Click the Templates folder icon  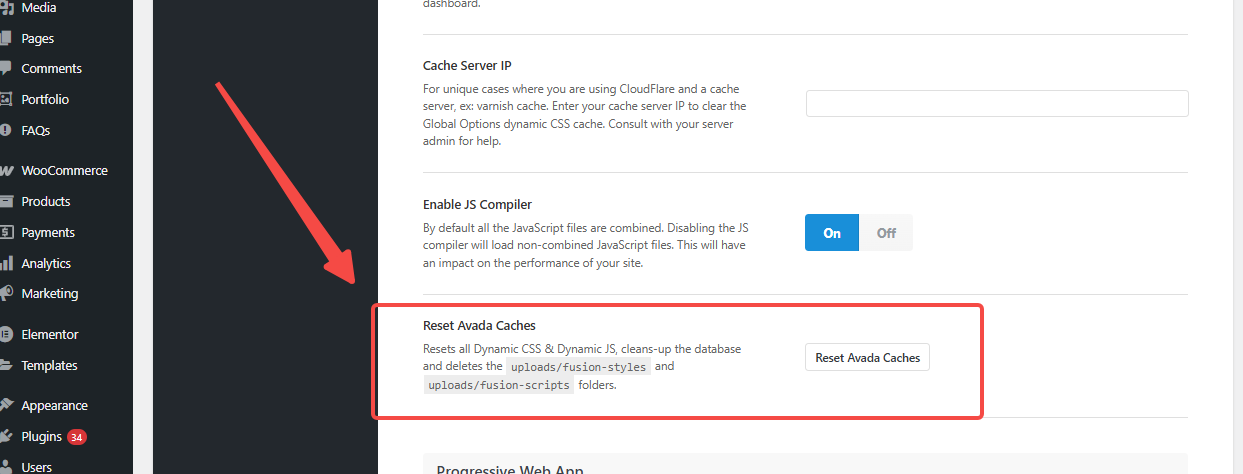point(6,365)
